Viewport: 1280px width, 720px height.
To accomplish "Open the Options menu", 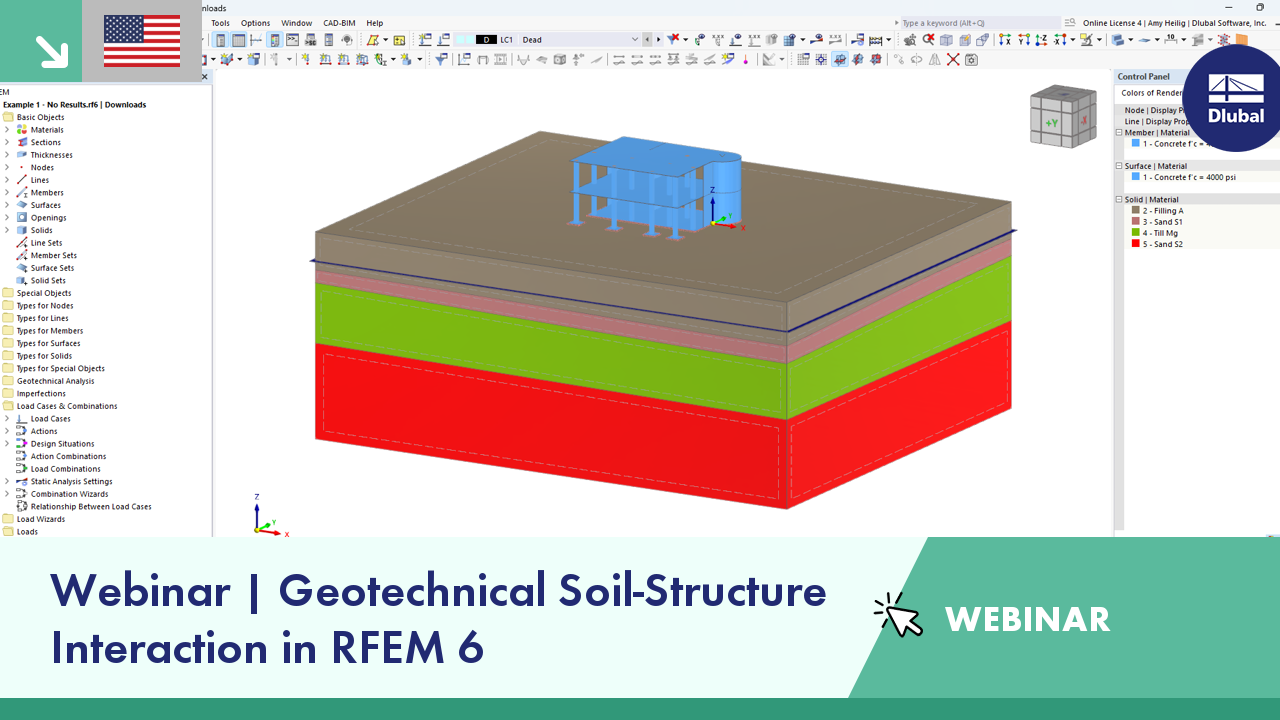I will point(255,22).
